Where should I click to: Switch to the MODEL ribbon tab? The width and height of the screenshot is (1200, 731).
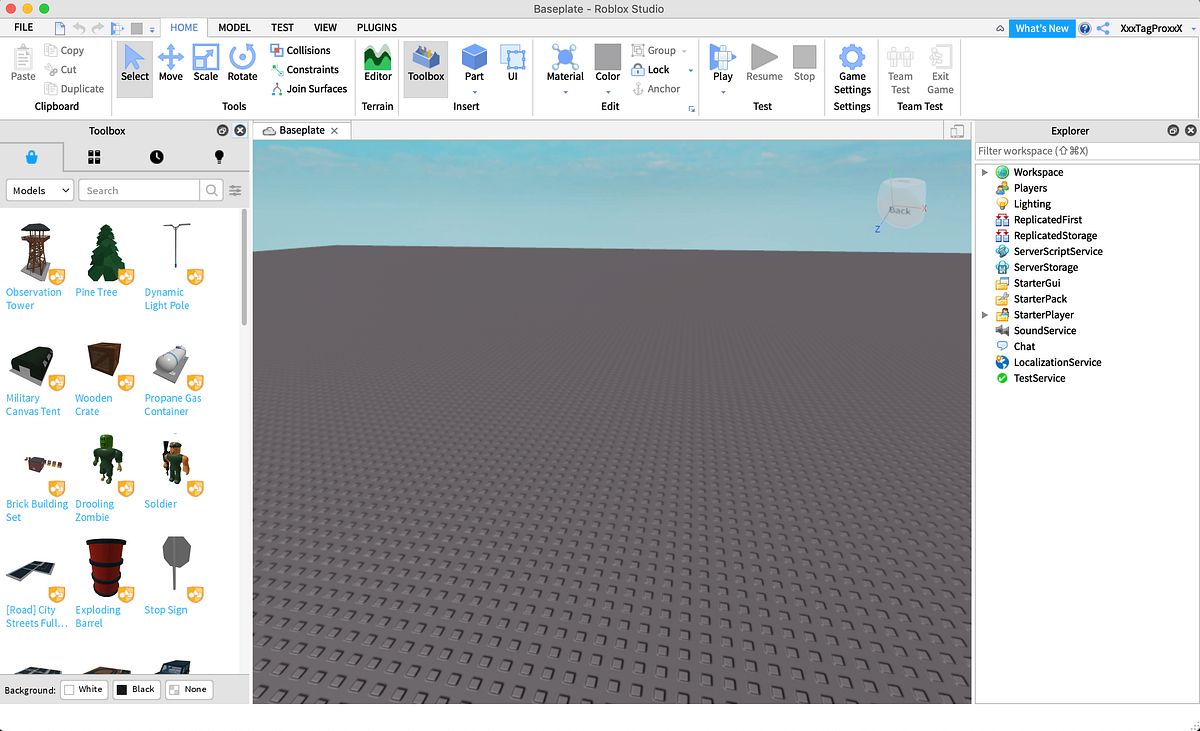click(x=234, y=27)
